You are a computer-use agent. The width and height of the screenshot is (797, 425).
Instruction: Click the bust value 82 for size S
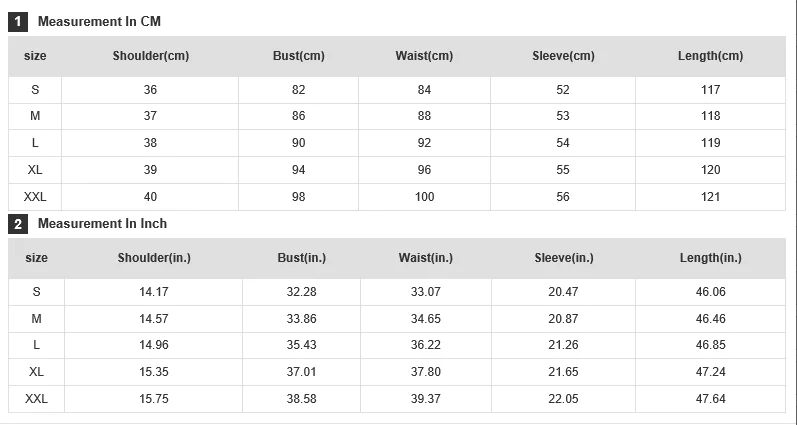pyautogui.click(x=298, y=90)
